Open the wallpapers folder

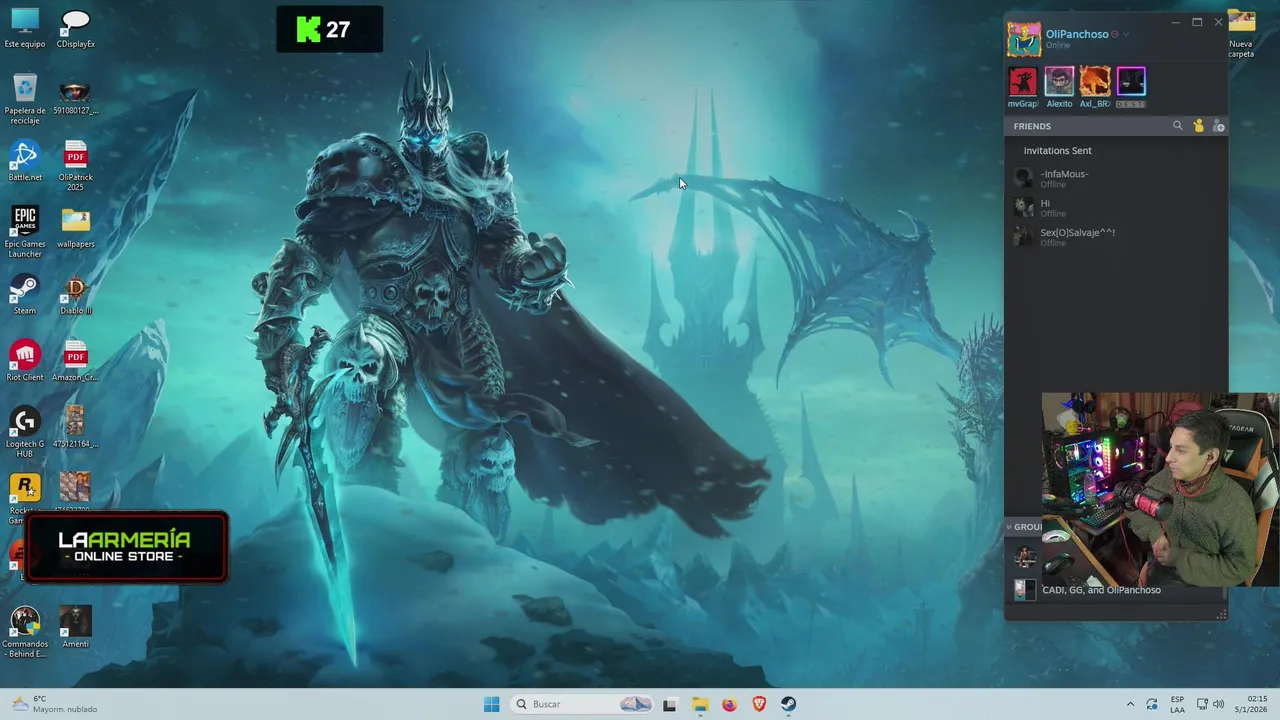coord(75,228)
